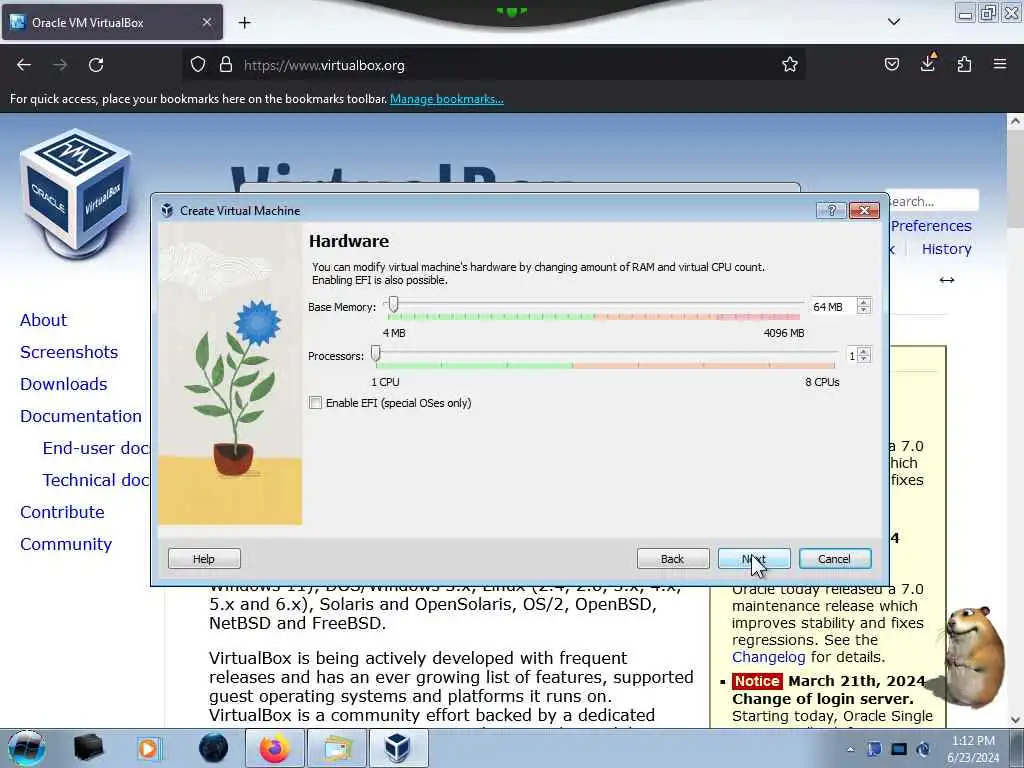Open the History link

(946, 249)
